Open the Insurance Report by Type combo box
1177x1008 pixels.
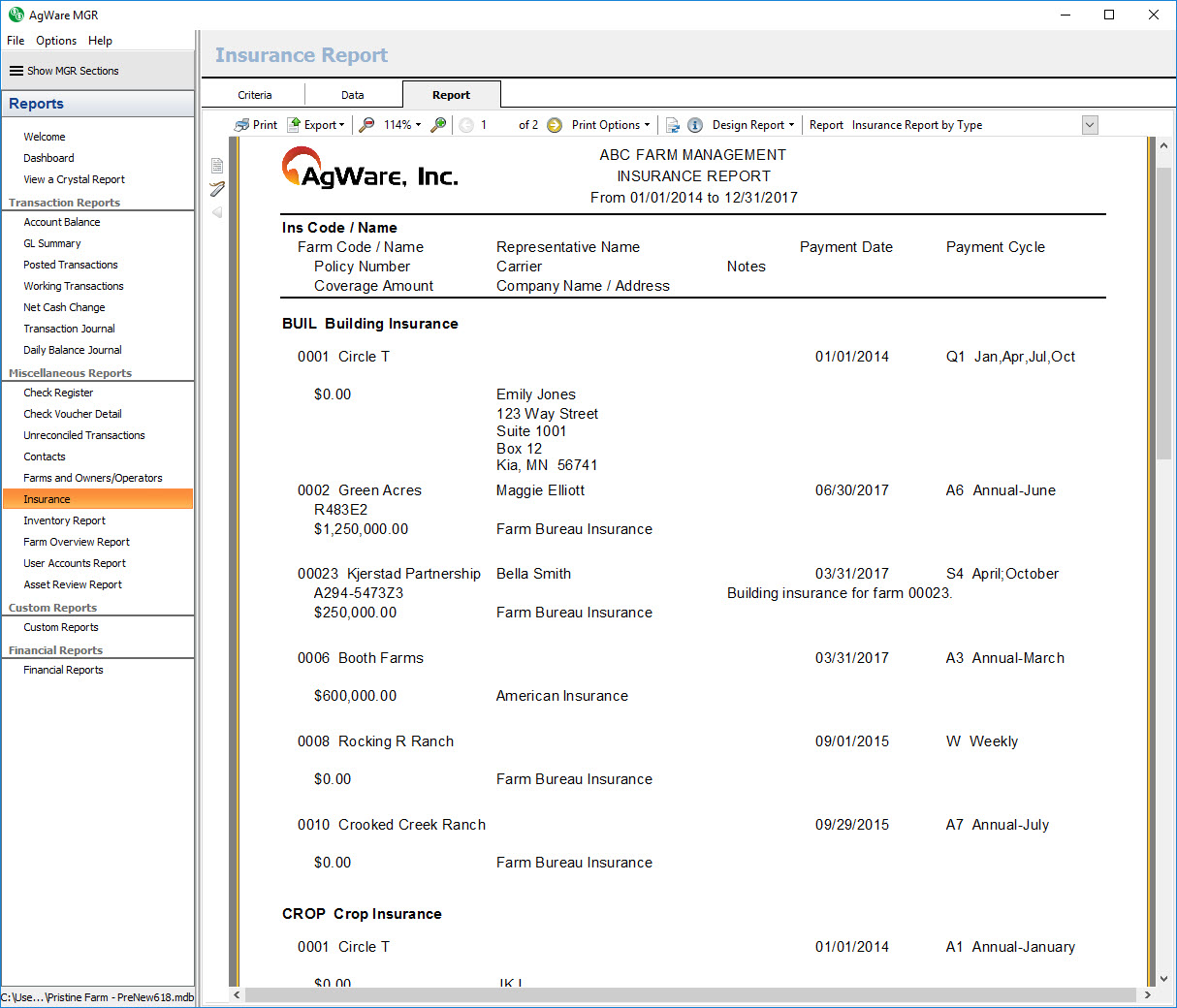click(1090, 125)
